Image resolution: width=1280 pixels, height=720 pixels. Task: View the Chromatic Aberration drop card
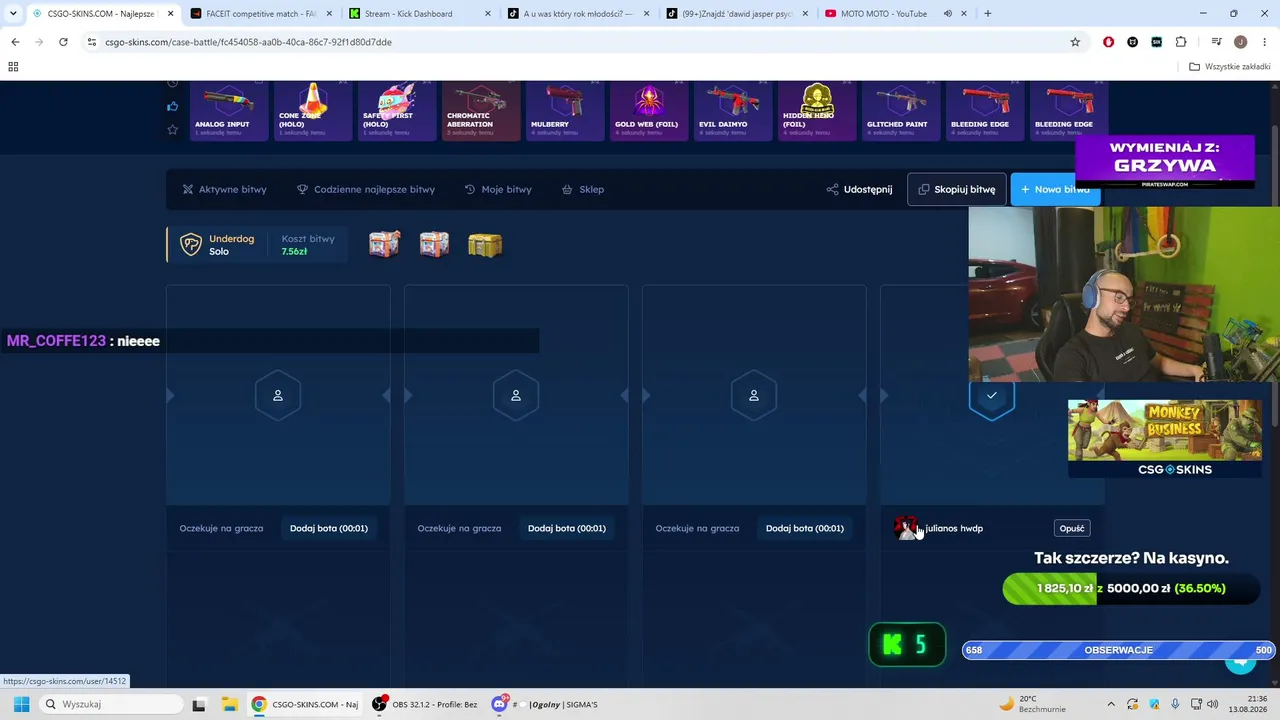click(480, 110)
